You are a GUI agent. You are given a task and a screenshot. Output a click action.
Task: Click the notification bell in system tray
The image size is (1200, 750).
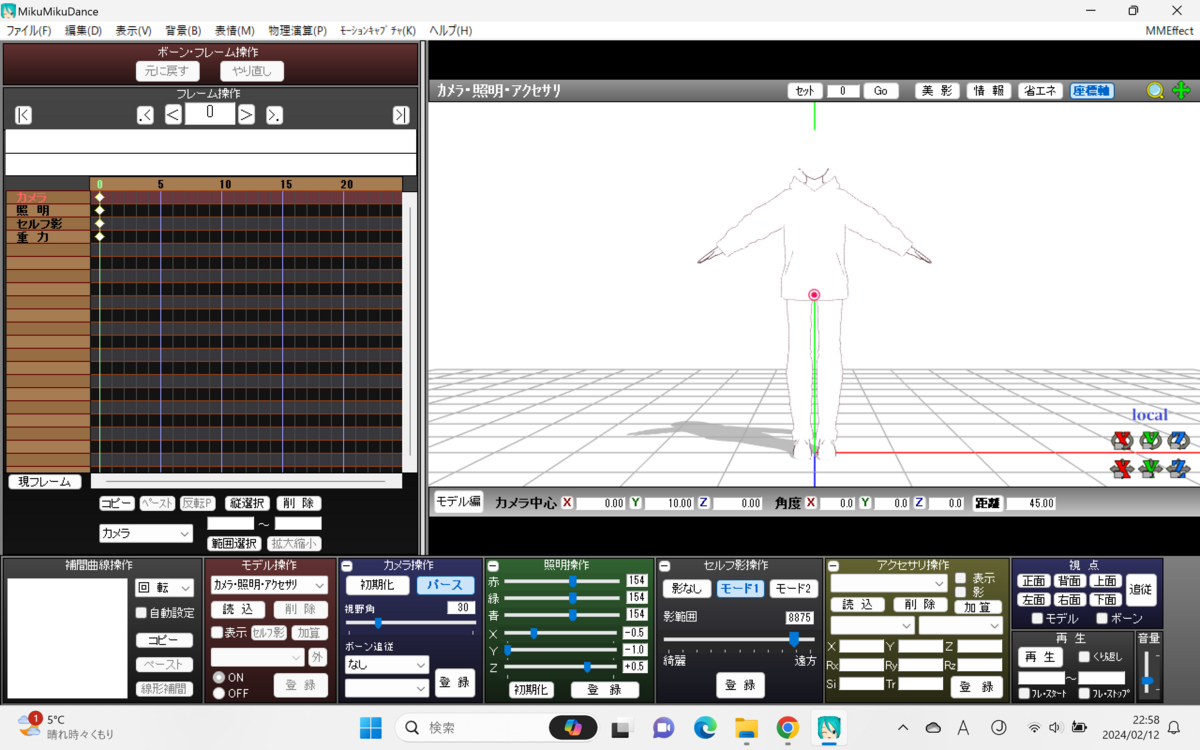(1174, 727)
